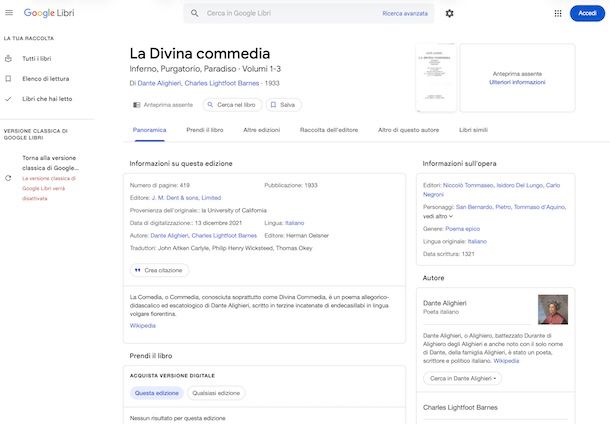
Task: Click San Bernardo character link
Action: point(474,207)
